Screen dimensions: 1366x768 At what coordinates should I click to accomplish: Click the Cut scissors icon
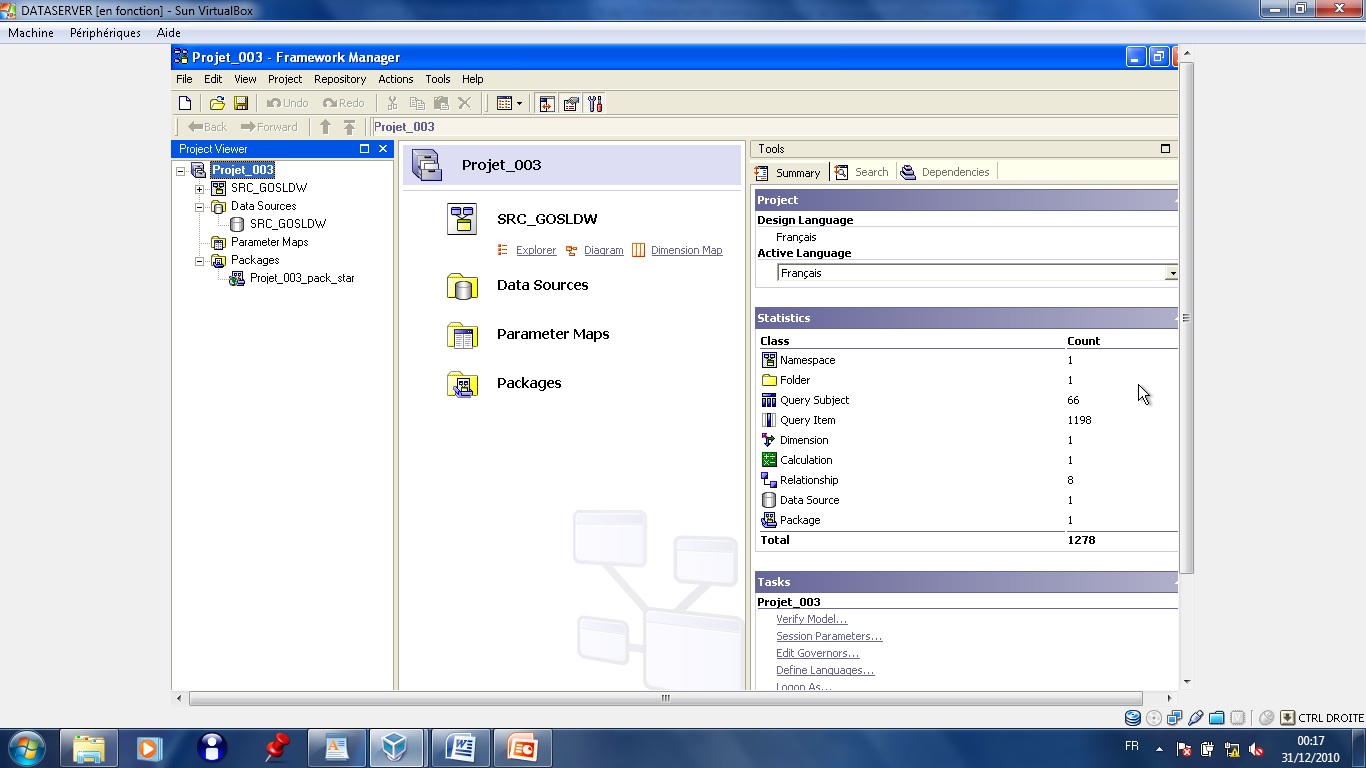click(392, 103)
